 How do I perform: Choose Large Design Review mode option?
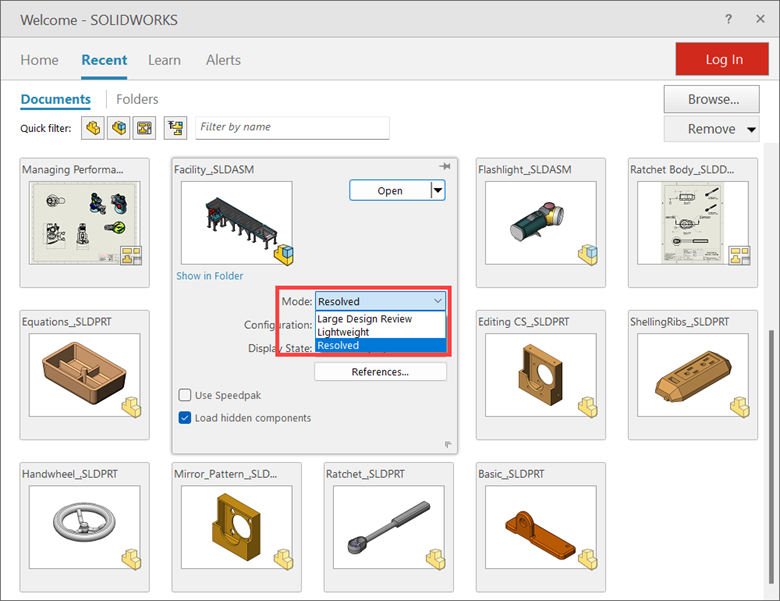pos(381,319)
